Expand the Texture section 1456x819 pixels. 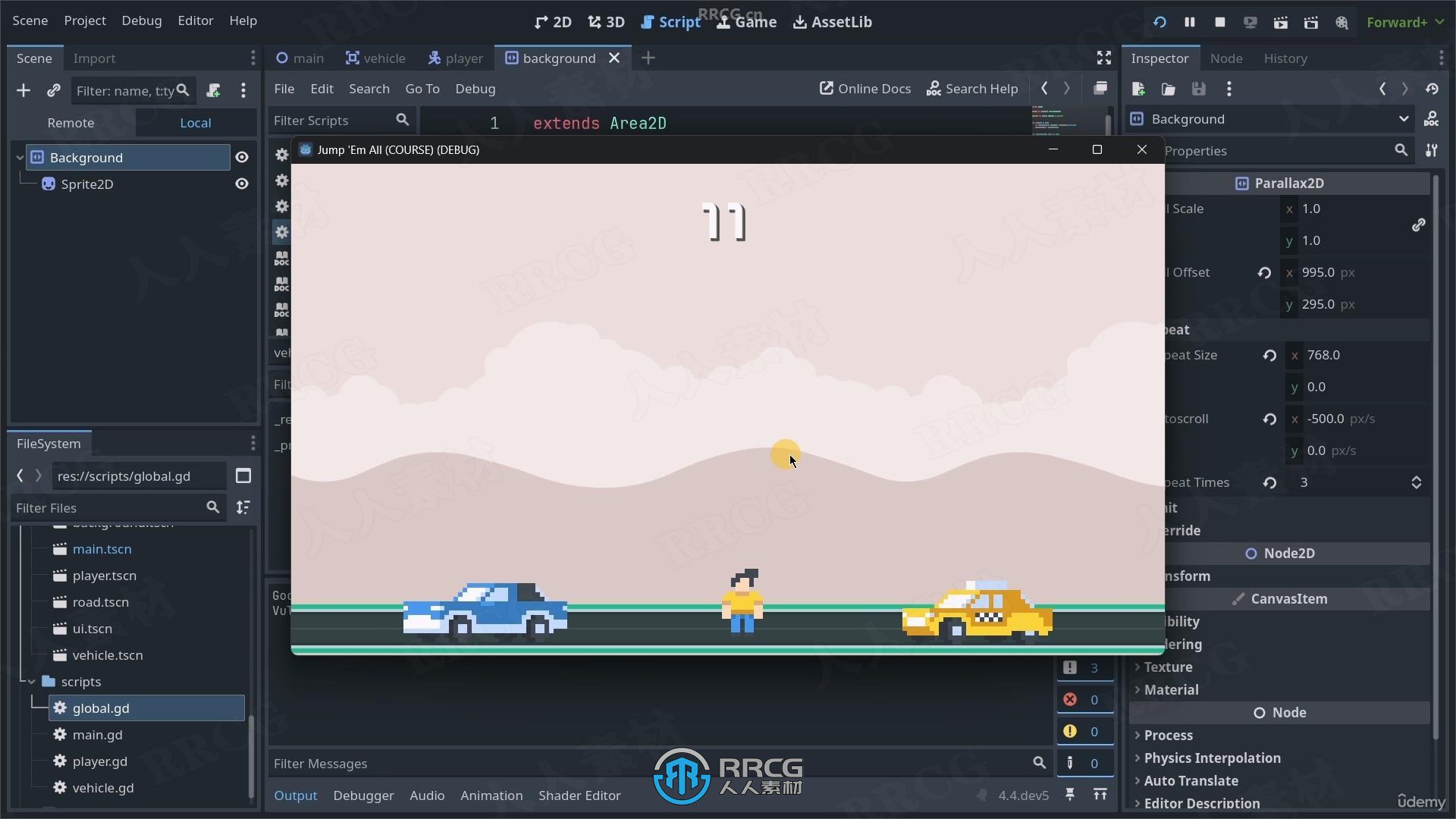(1168, 667)
